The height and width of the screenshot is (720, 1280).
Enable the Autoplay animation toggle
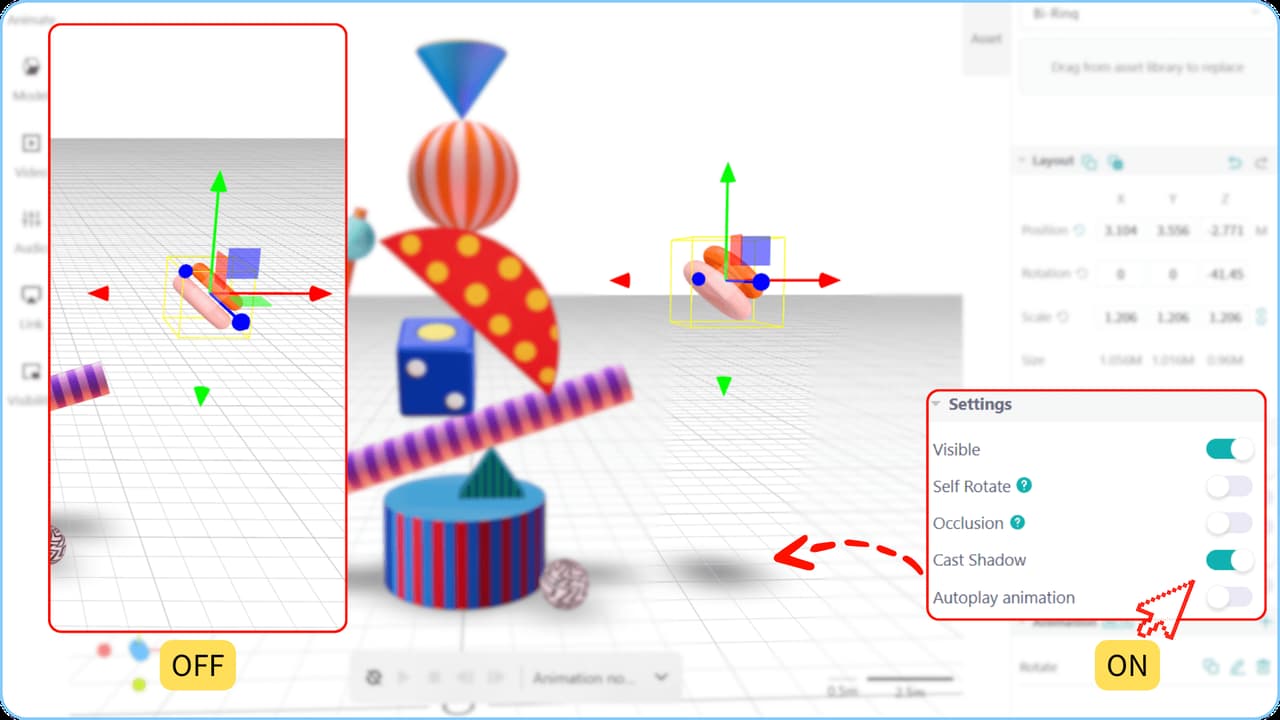(1229, 597)
